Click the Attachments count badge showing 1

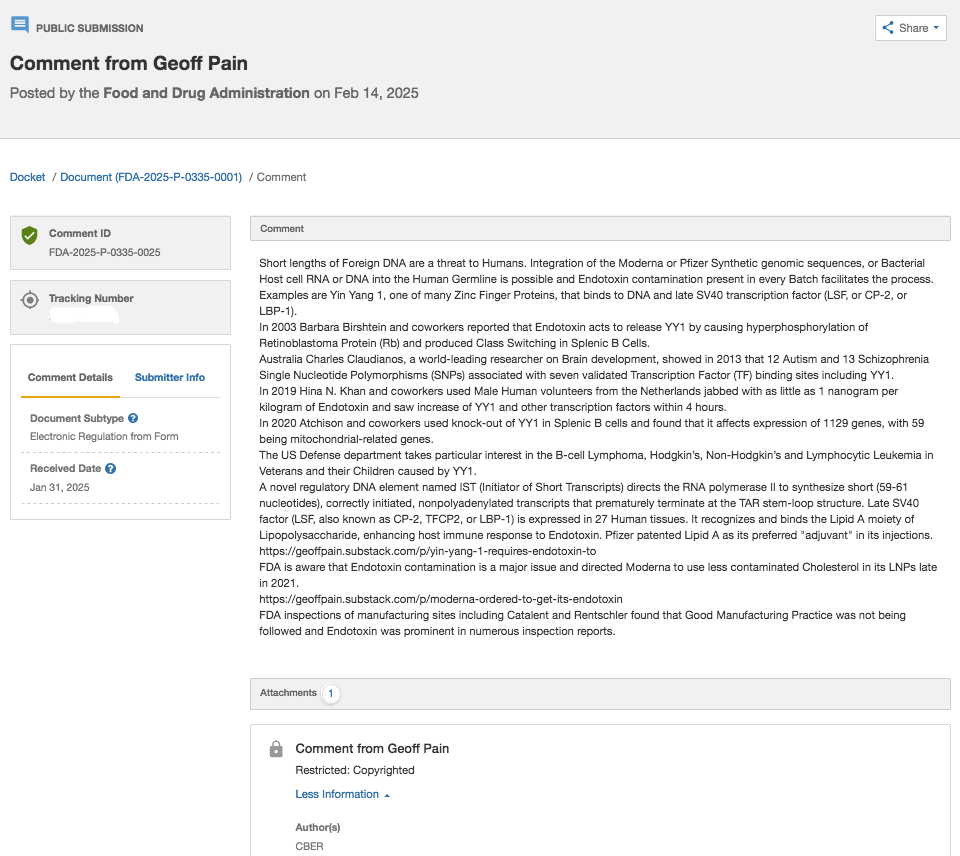pyautogui.click(x=331, y=693)
